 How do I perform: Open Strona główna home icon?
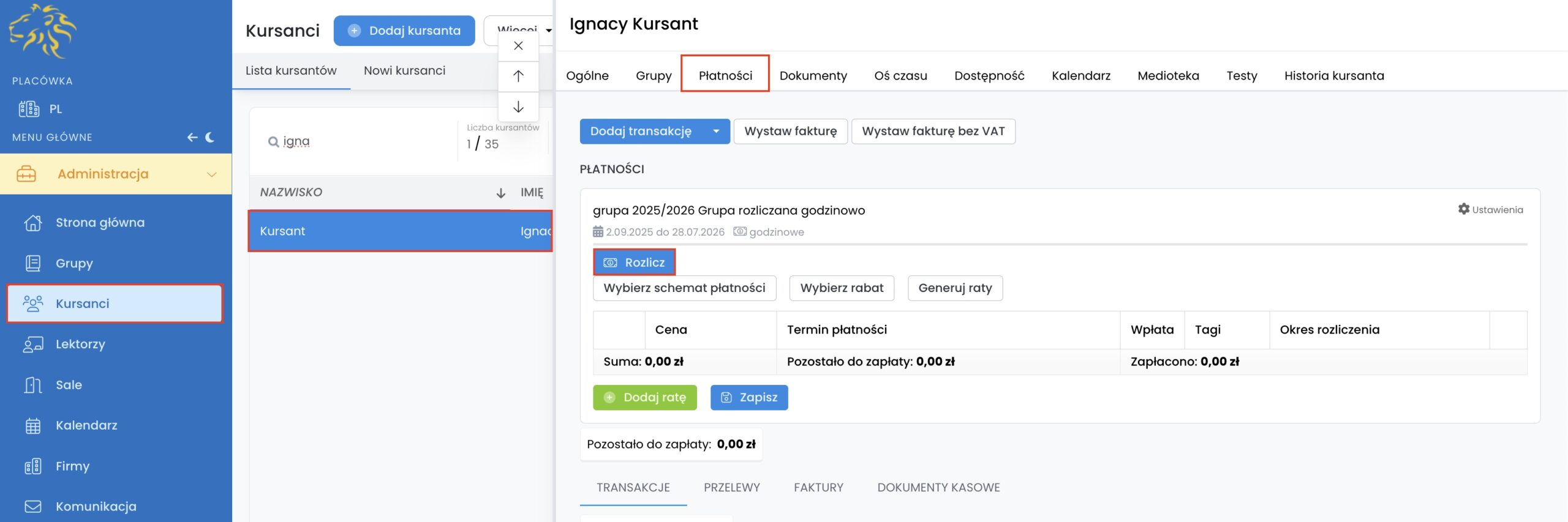coord(33,223)
